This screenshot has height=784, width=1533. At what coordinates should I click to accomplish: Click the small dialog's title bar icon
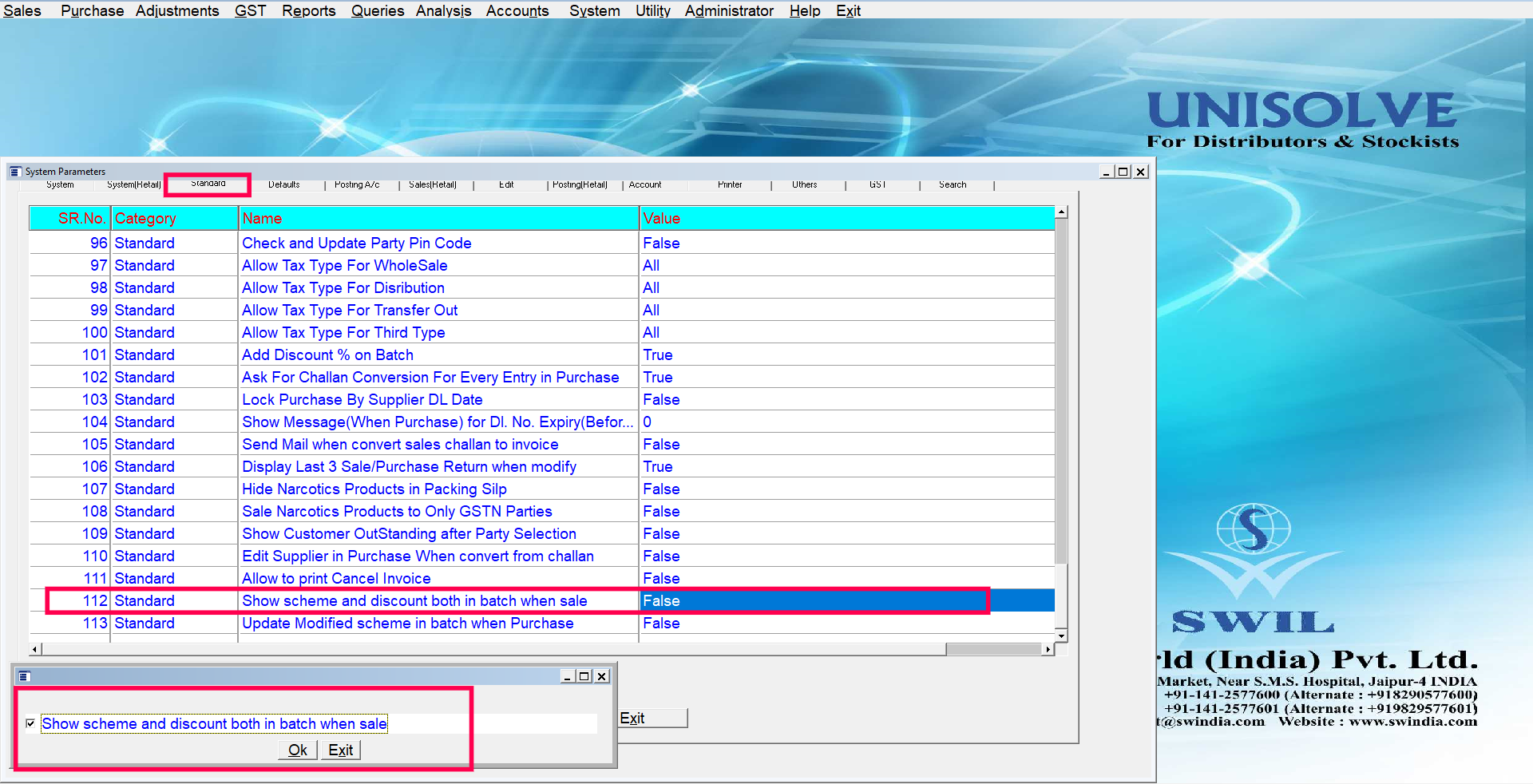24,676
